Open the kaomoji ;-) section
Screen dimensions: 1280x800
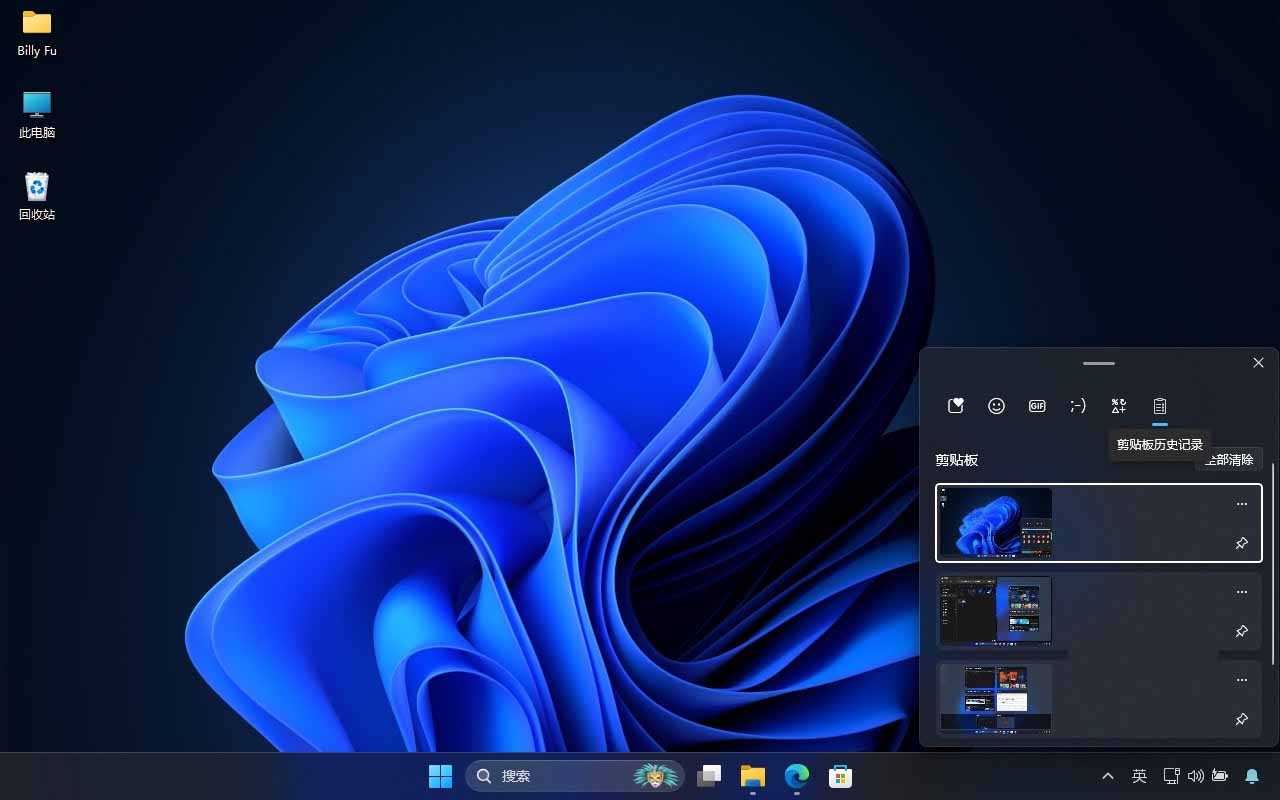click(1078, 406)
